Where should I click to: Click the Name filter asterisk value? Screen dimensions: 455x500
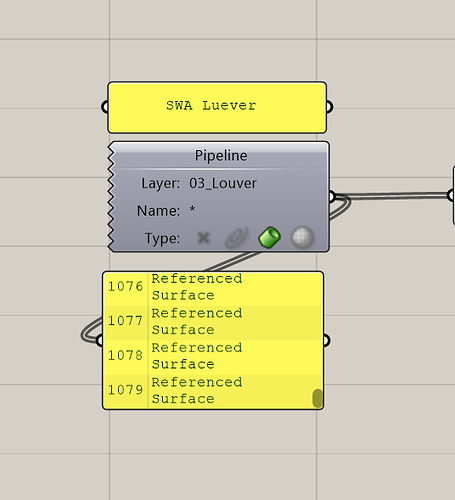coord(192,210)
